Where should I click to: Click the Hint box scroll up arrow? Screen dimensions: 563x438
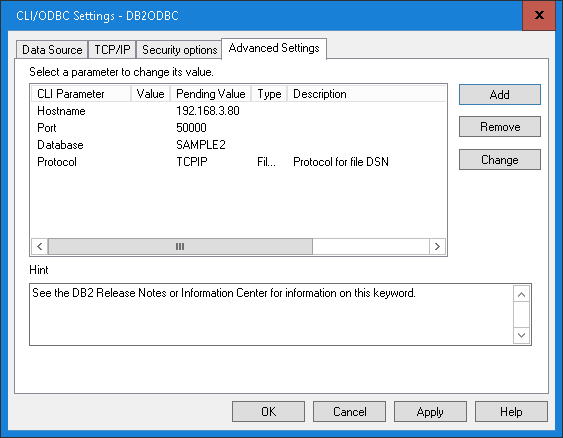[x=521, y=295]
